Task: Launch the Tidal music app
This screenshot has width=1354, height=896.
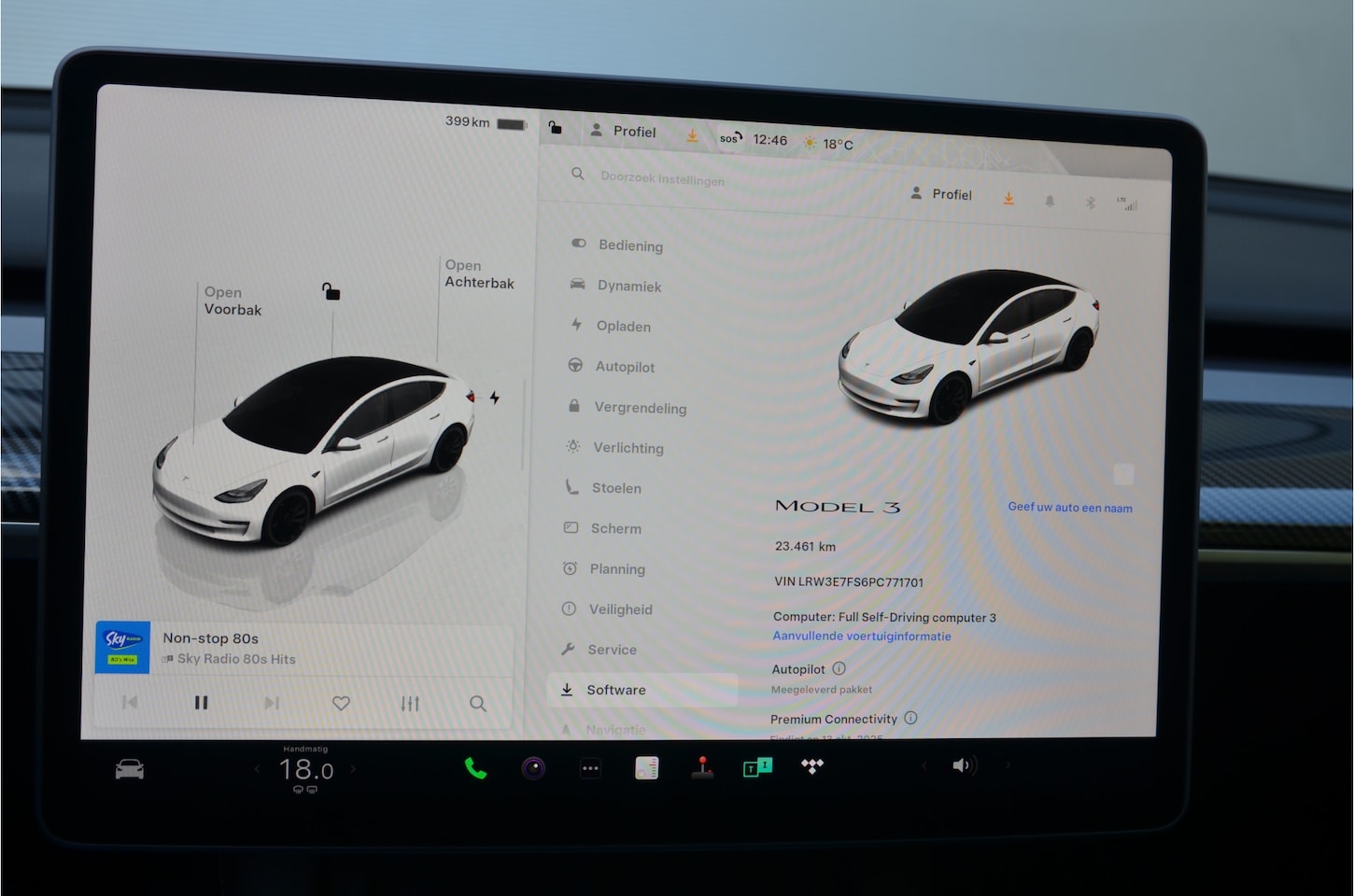Action: (x=812, y=766)
